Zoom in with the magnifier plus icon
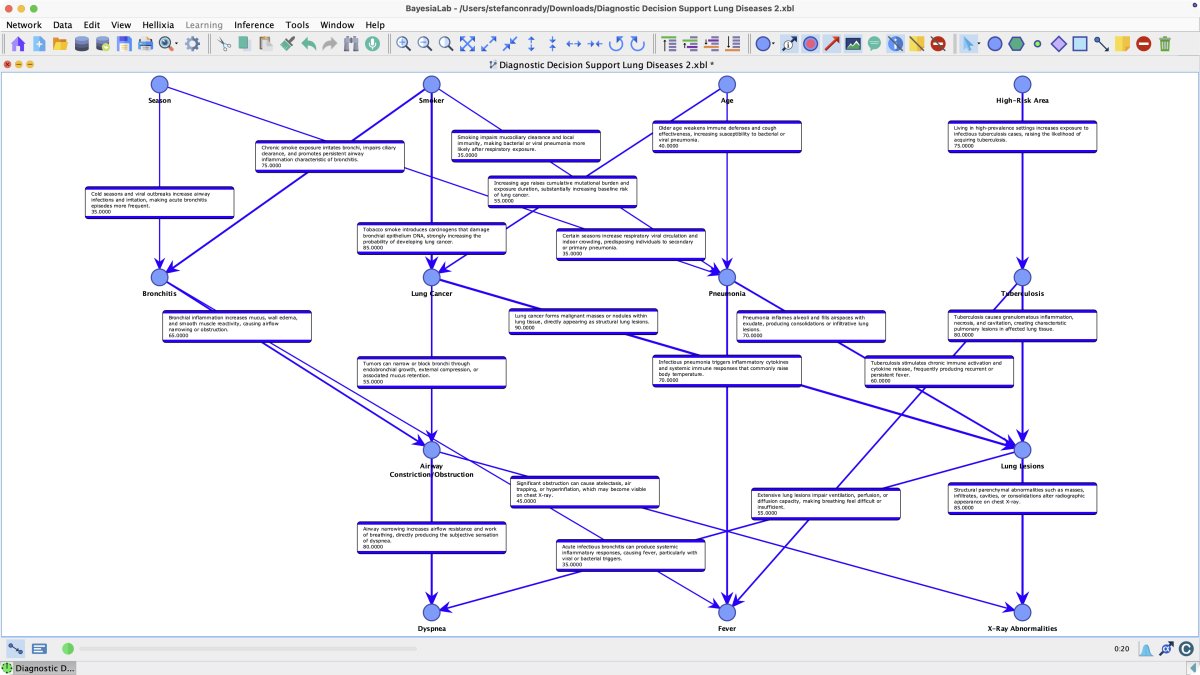Image resolution: width=1200 pixels, height=675 pixels. tap(403, 44)
